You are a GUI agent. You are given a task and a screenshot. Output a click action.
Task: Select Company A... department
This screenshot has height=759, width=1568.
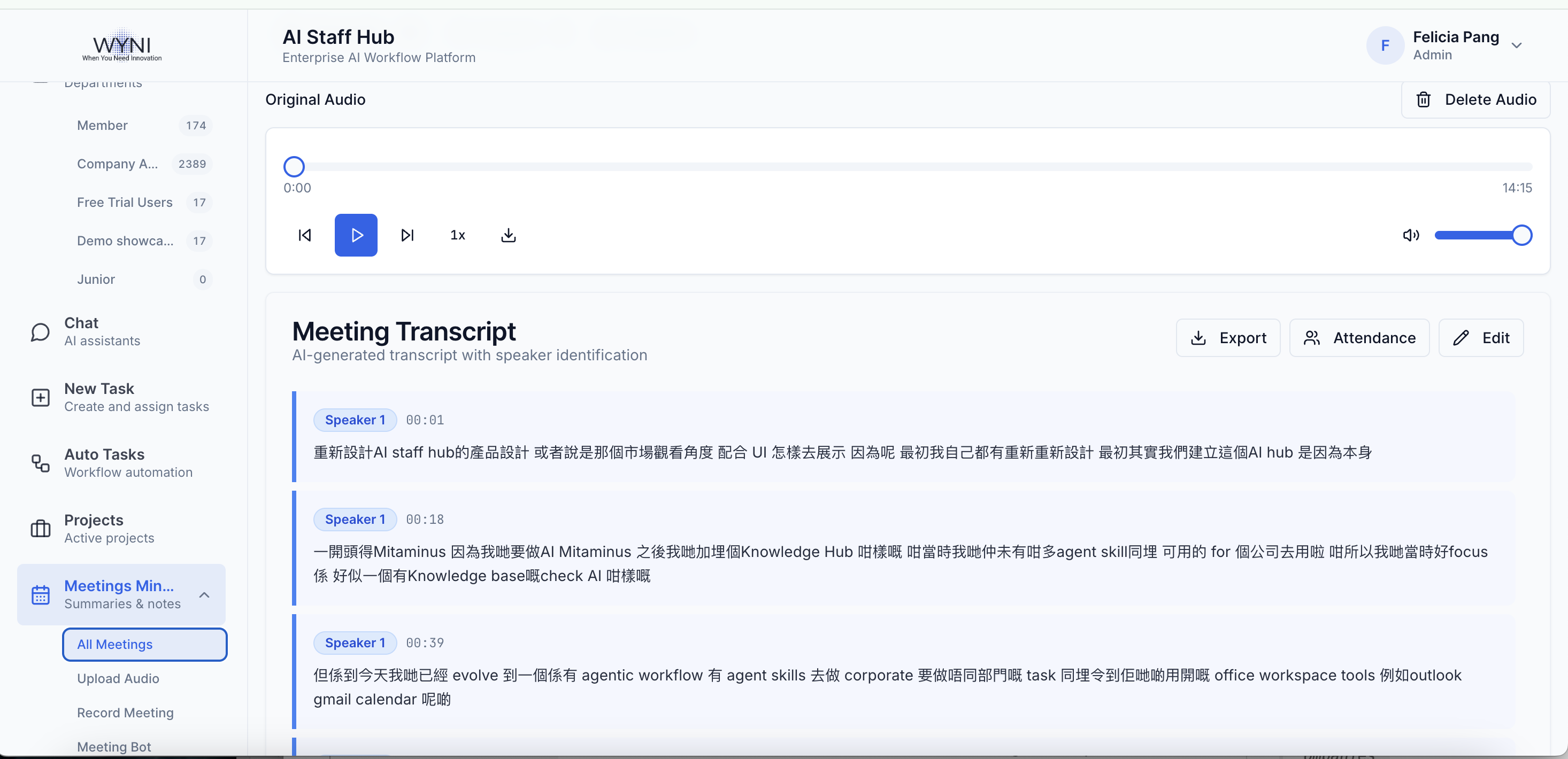[144, 164]
